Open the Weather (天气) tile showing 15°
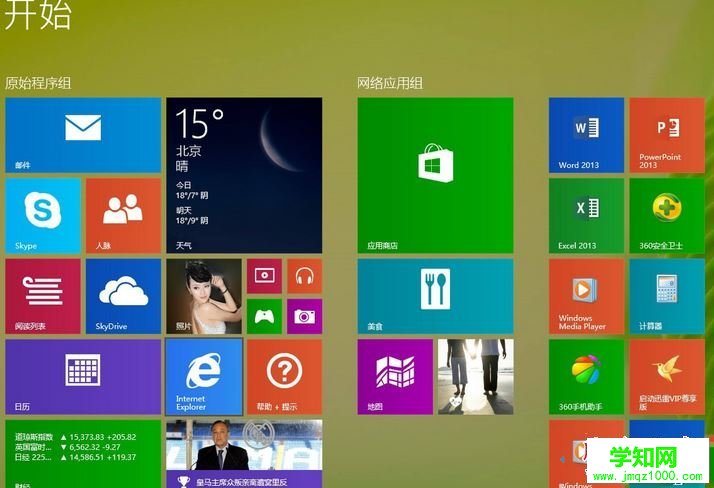 click(x=244, y=175)
